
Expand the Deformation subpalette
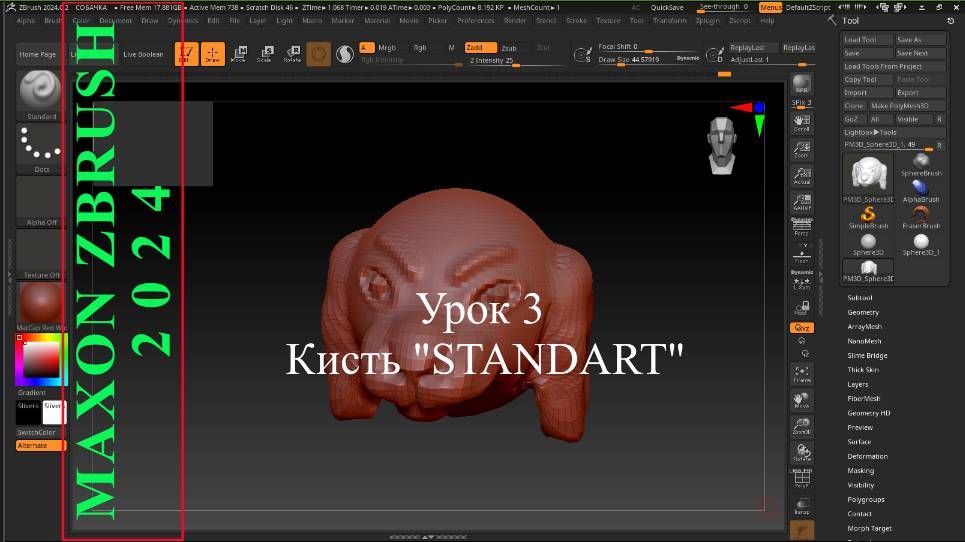point(868,456)
